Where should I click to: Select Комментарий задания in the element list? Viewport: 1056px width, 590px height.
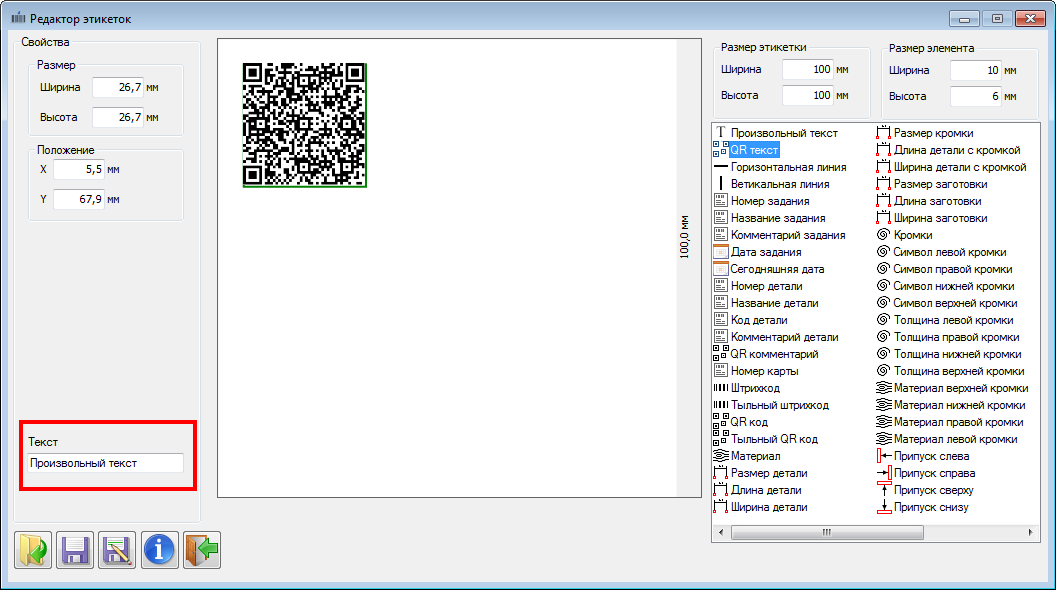[x=788, y=234]
